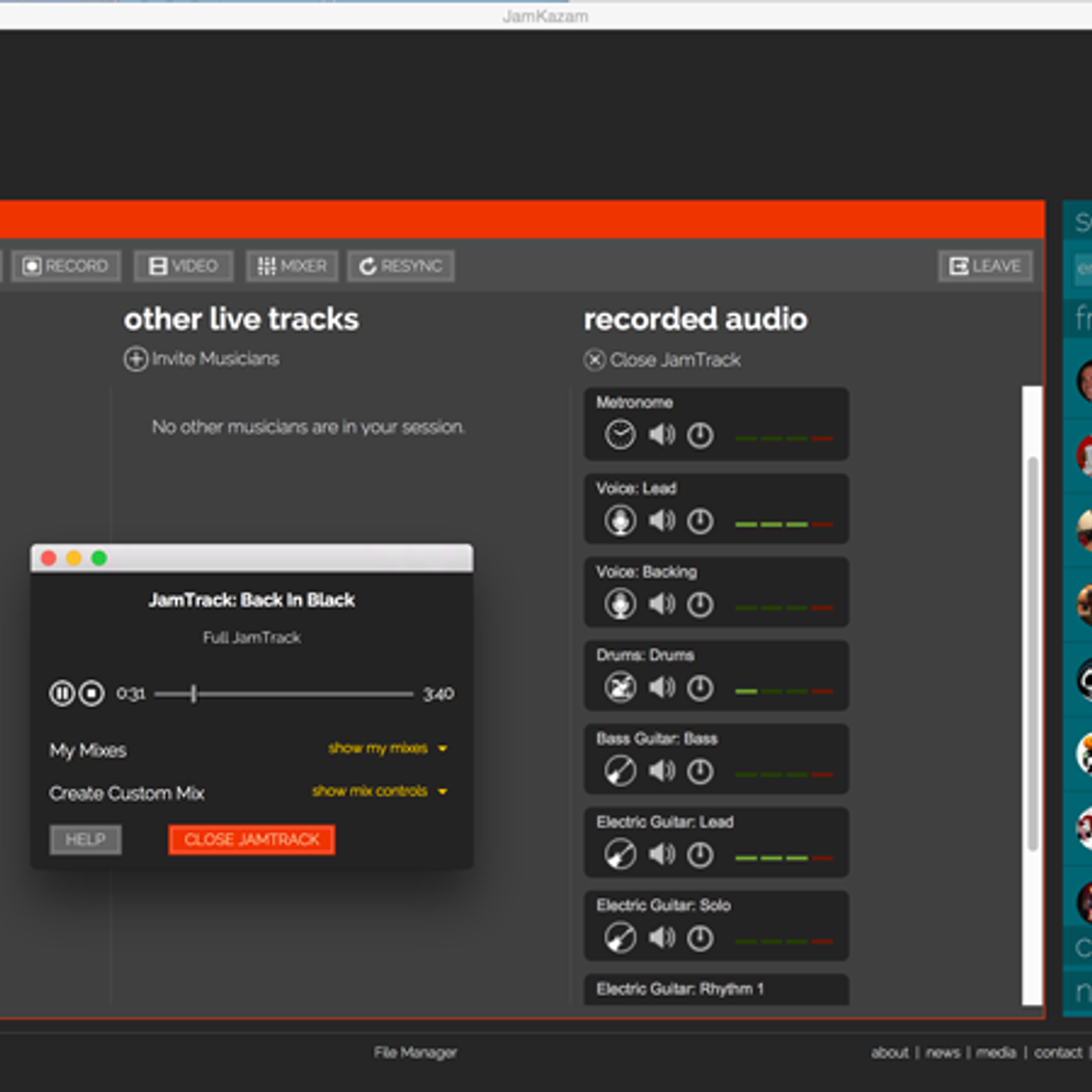
Task: Click the Electric Guitar: Solo guitar icon
Action: (620, 938)
